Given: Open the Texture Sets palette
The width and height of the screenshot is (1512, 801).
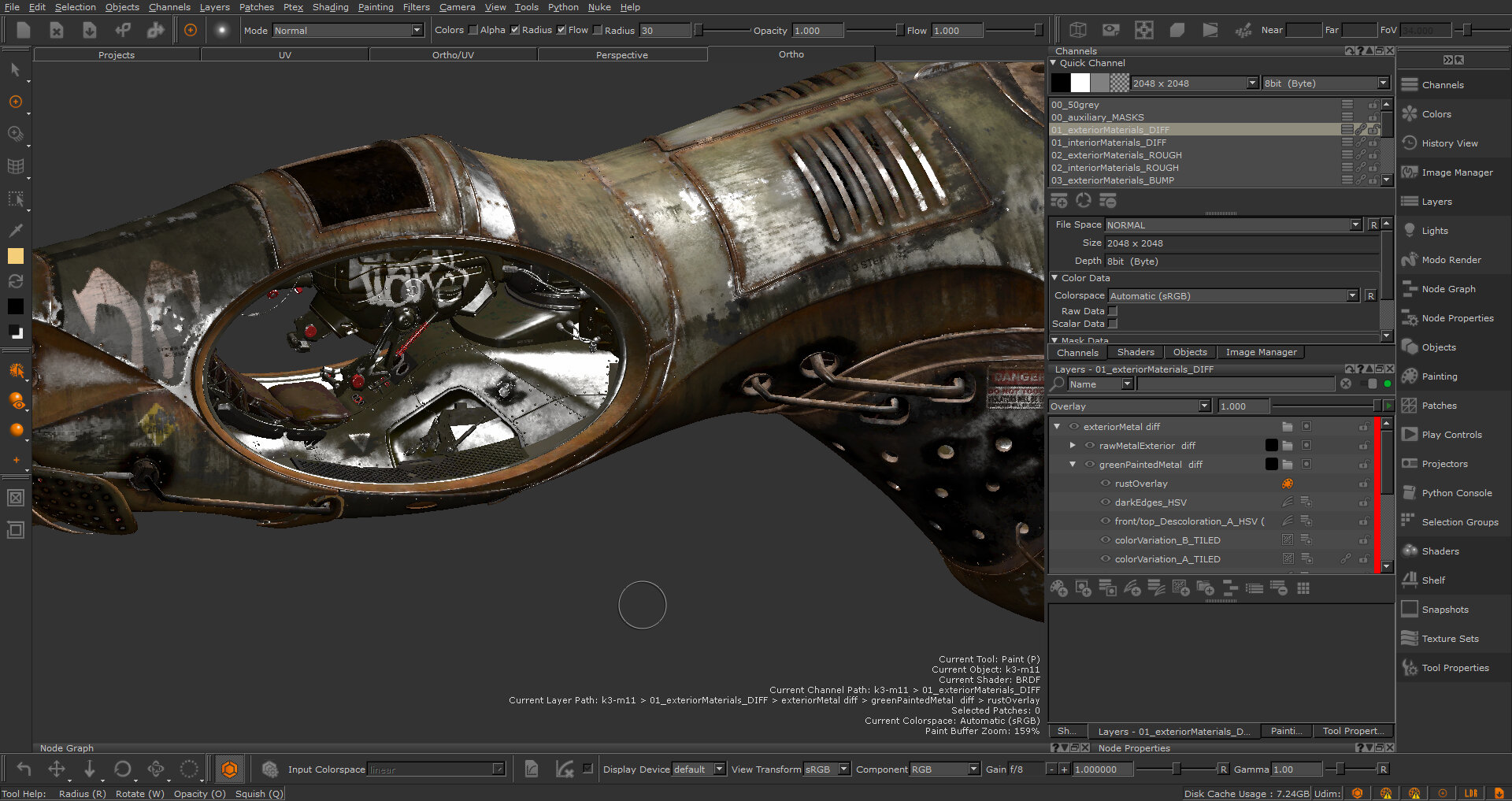Looking at the screenshot, I should tap(1450, 639).
